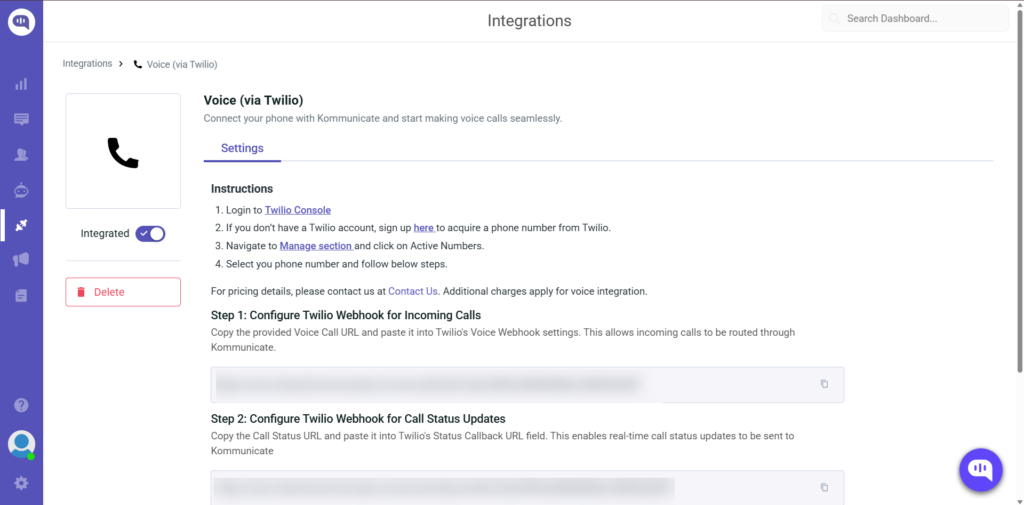The height and width of the screenshot is (505, 1024).
Task: Click 'Step 1: Configure Twilio Webhook for Incoming Calls'
Action: point(346,315)
